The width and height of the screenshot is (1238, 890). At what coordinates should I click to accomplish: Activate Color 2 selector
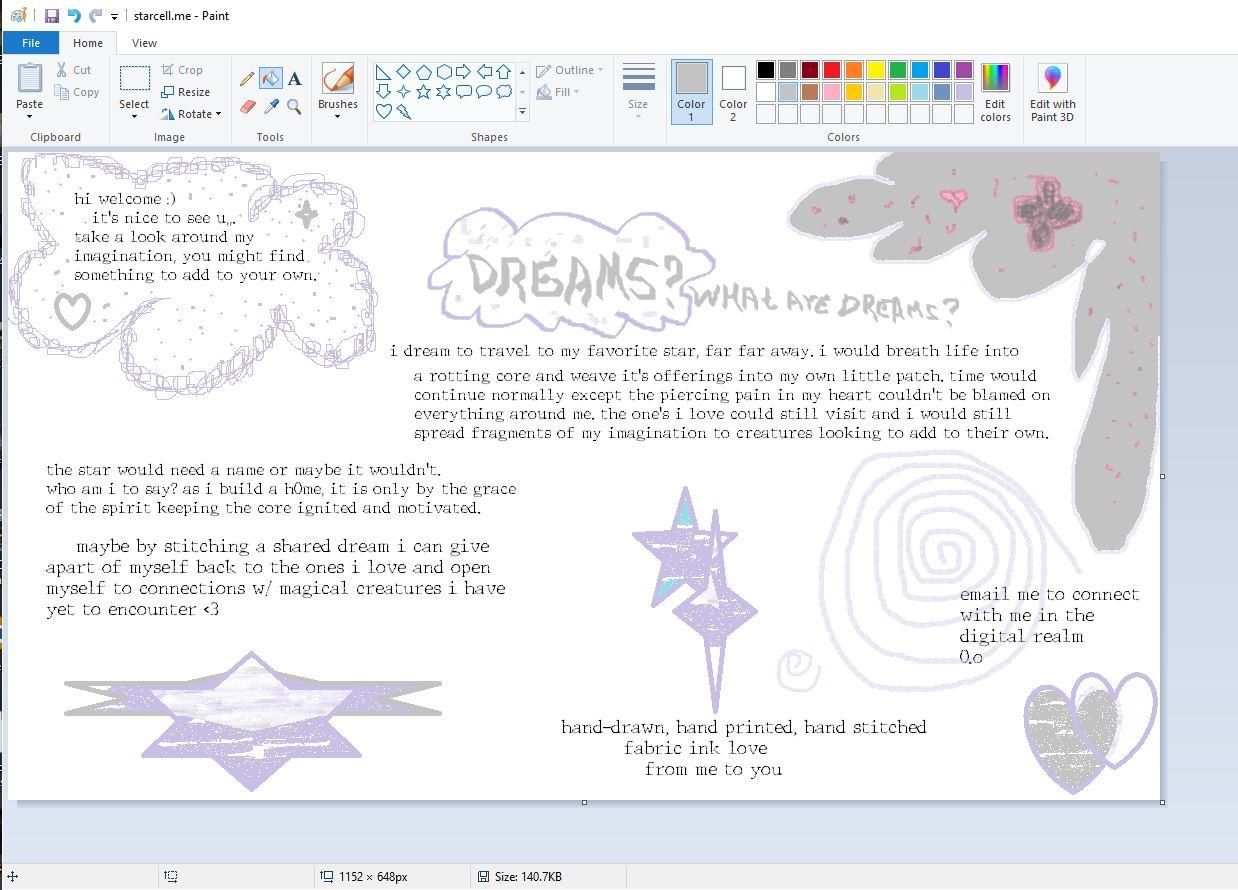(x=733, y=92)
